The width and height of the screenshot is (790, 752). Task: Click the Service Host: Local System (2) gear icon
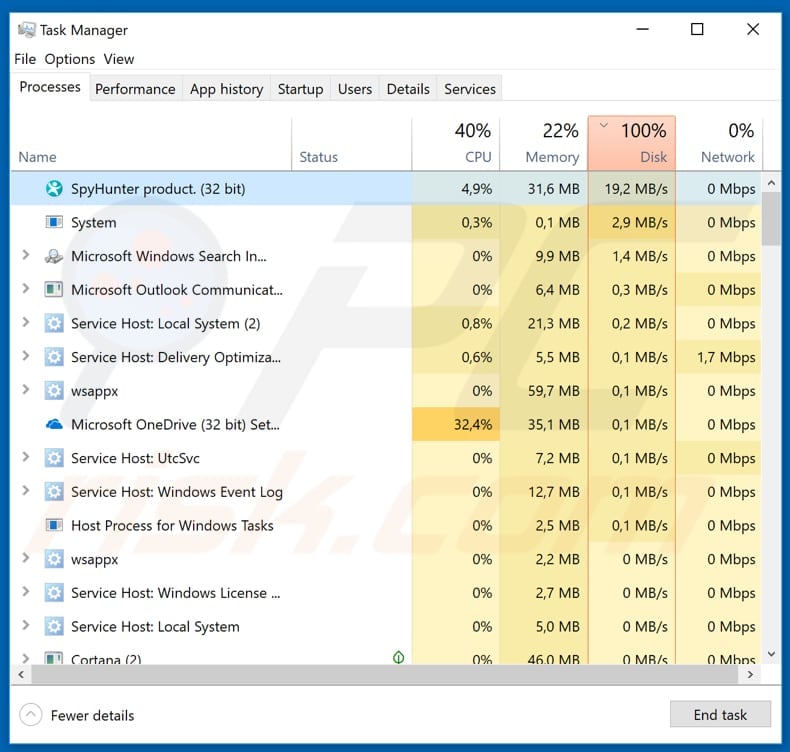54,323
